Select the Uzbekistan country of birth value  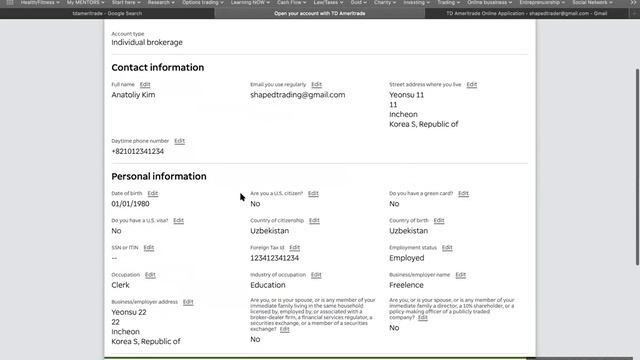[x=408, y=231]
